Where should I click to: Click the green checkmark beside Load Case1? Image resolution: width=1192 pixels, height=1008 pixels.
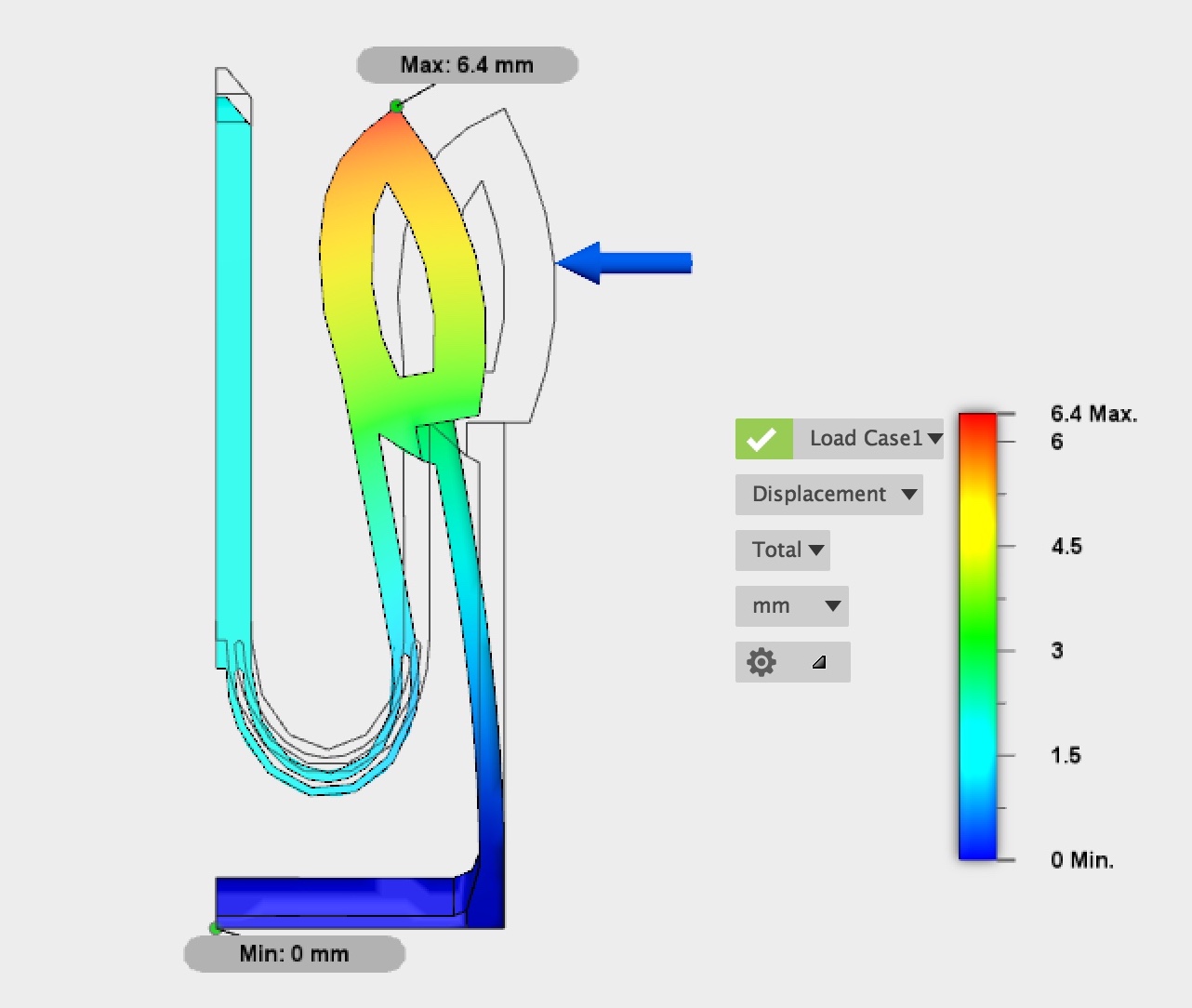(x=763, y=439)
